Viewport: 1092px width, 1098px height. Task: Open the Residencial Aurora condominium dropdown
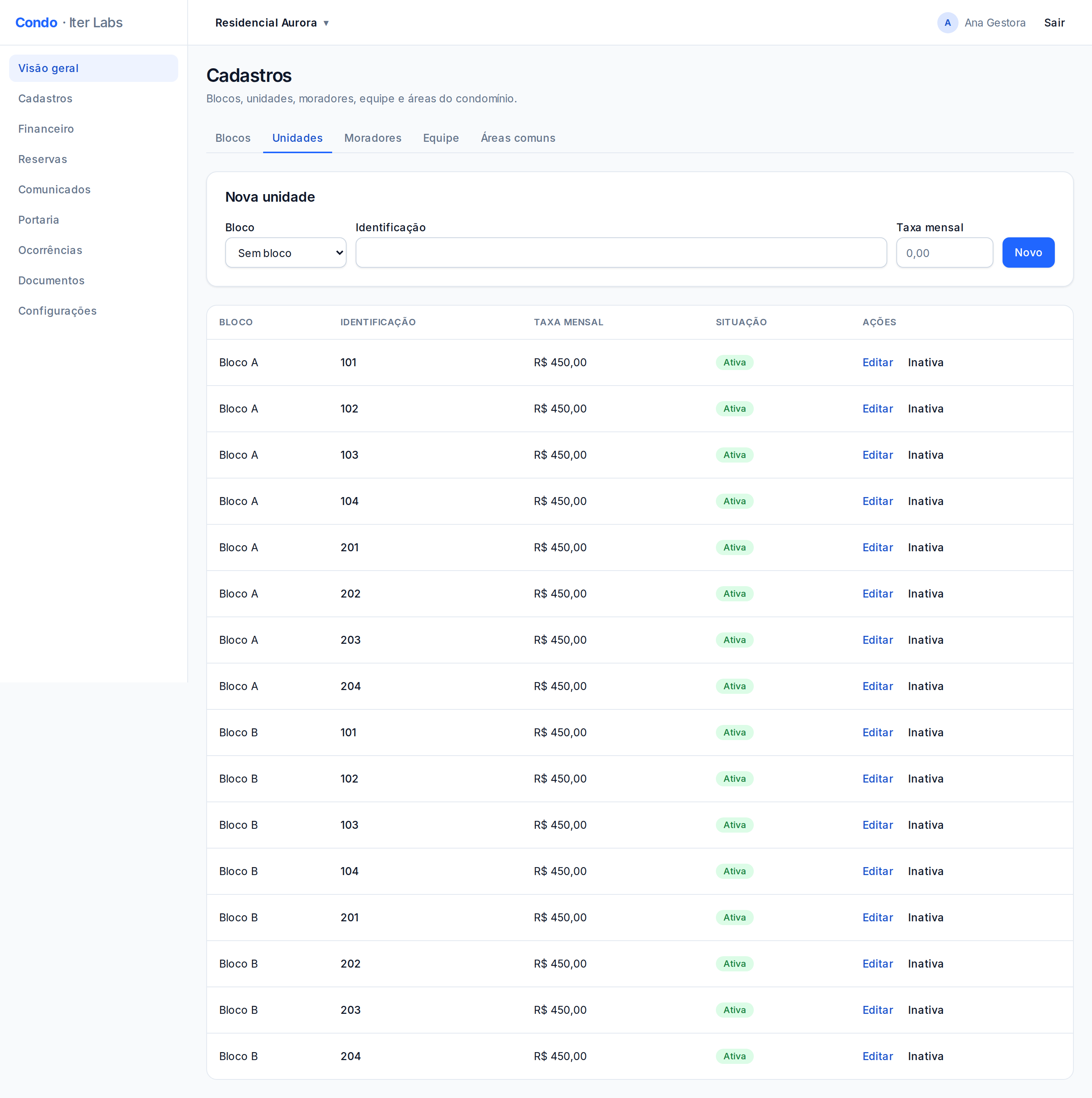tap(272, 23)
